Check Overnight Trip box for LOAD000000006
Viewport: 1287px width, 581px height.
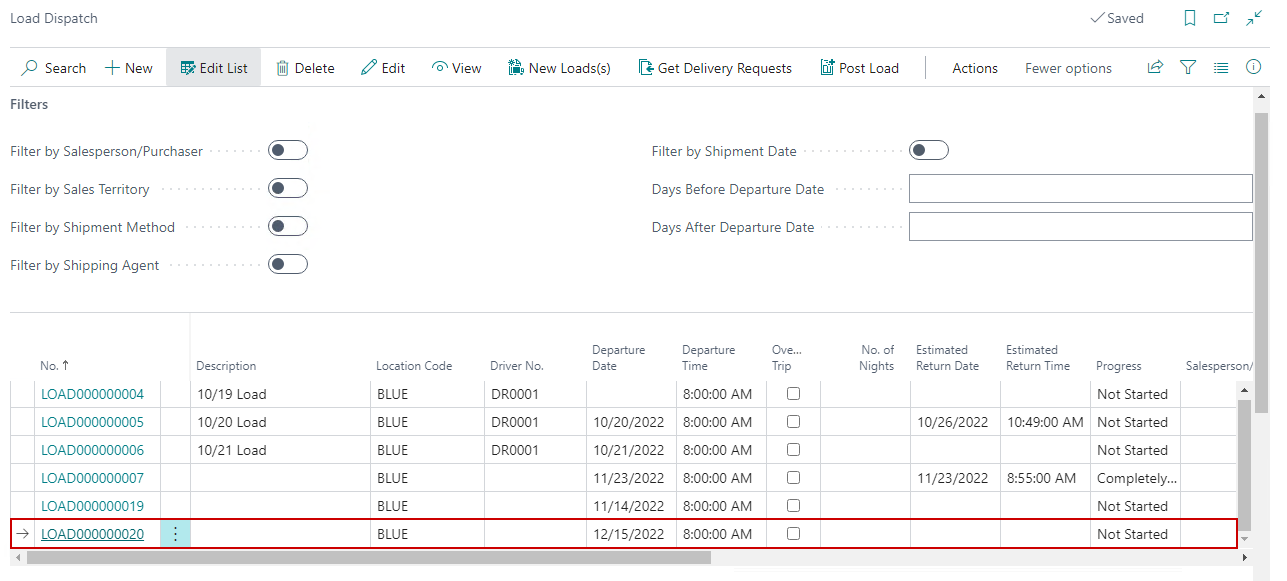794,450
